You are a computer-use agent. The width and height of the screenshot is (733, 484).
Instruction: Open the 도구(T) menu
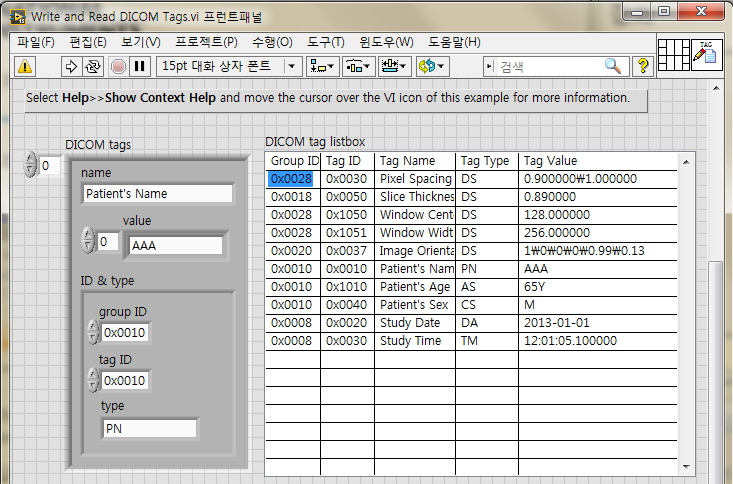pos(324,42)
